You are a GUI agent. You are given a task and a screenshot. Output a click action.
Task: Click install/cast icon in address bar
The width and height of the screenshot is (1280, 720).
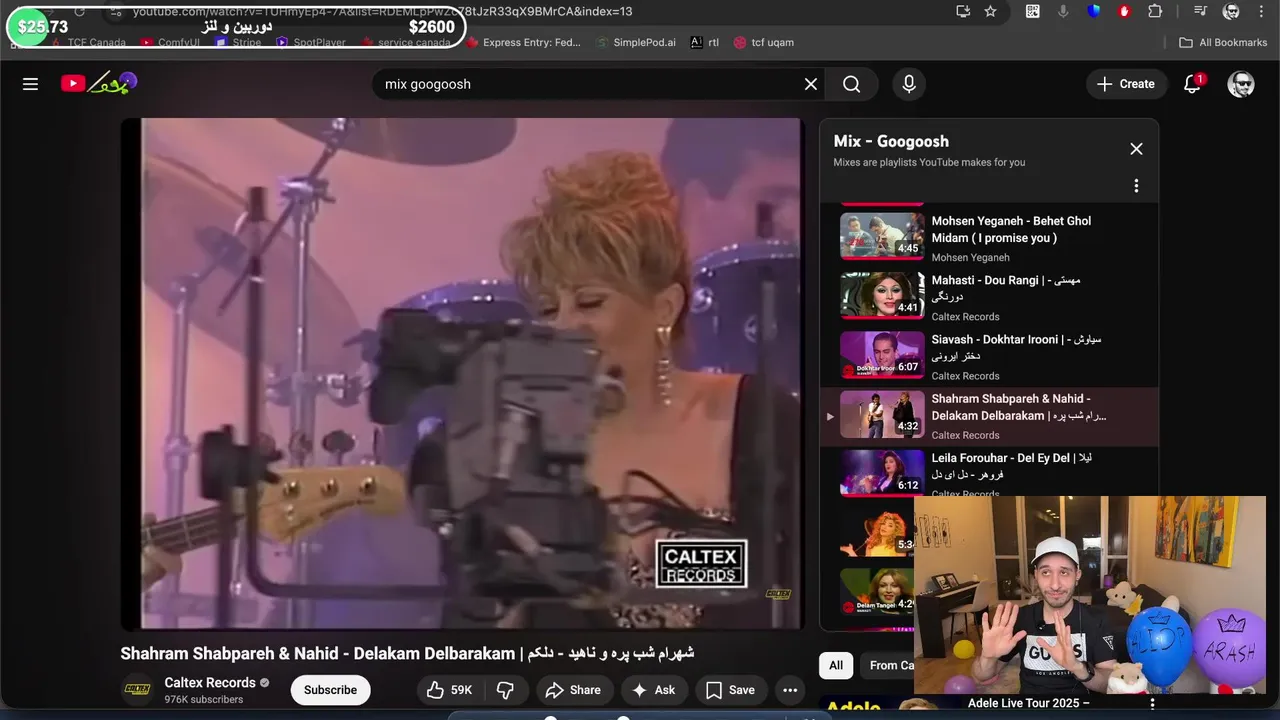[963, 11]
